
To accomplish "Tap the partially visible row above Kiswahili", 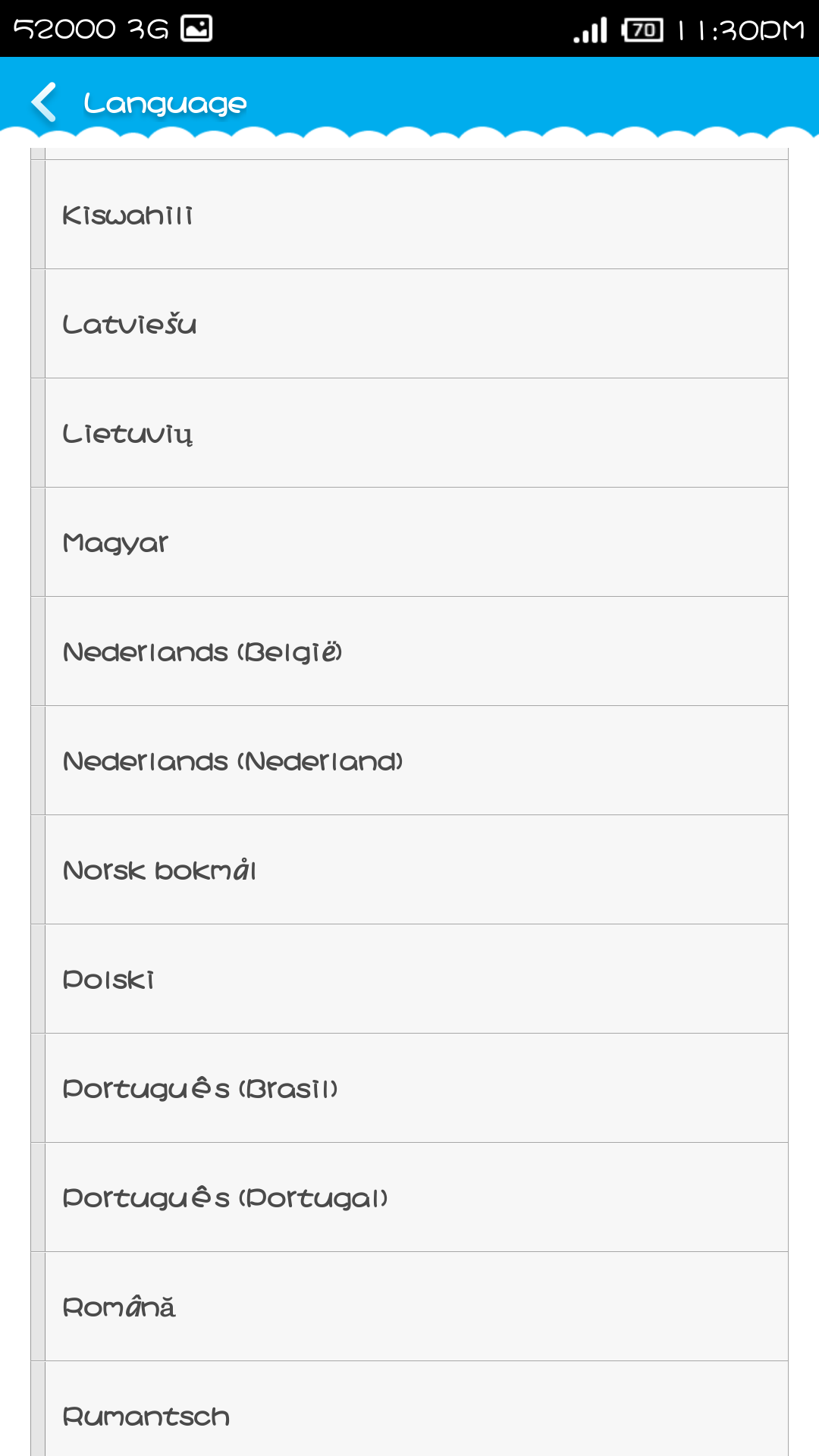I will pyautogui.click(x=416, y=153).
